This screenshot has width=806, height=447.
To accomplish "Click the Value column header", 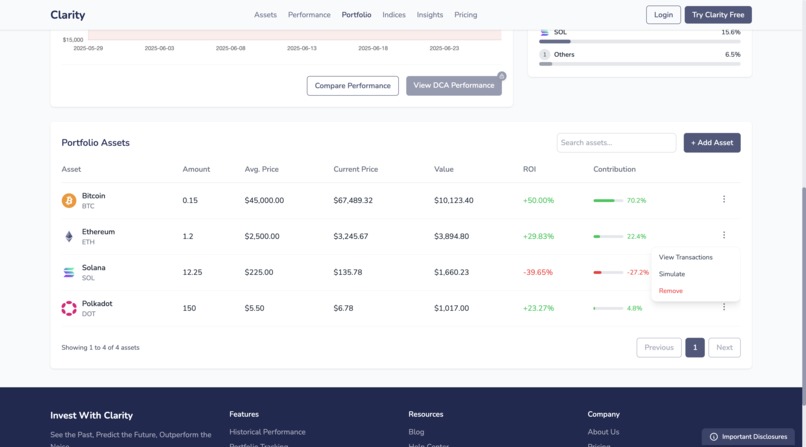I will [444, 169].
